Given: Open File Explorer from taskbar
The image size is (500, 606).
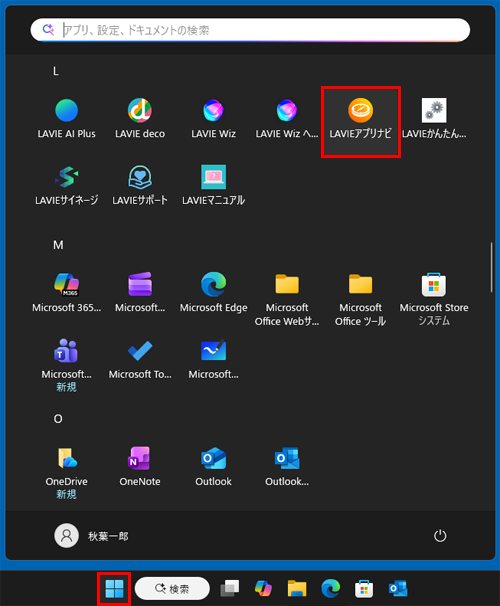Looking at the screenshot, I should (297, 589).
